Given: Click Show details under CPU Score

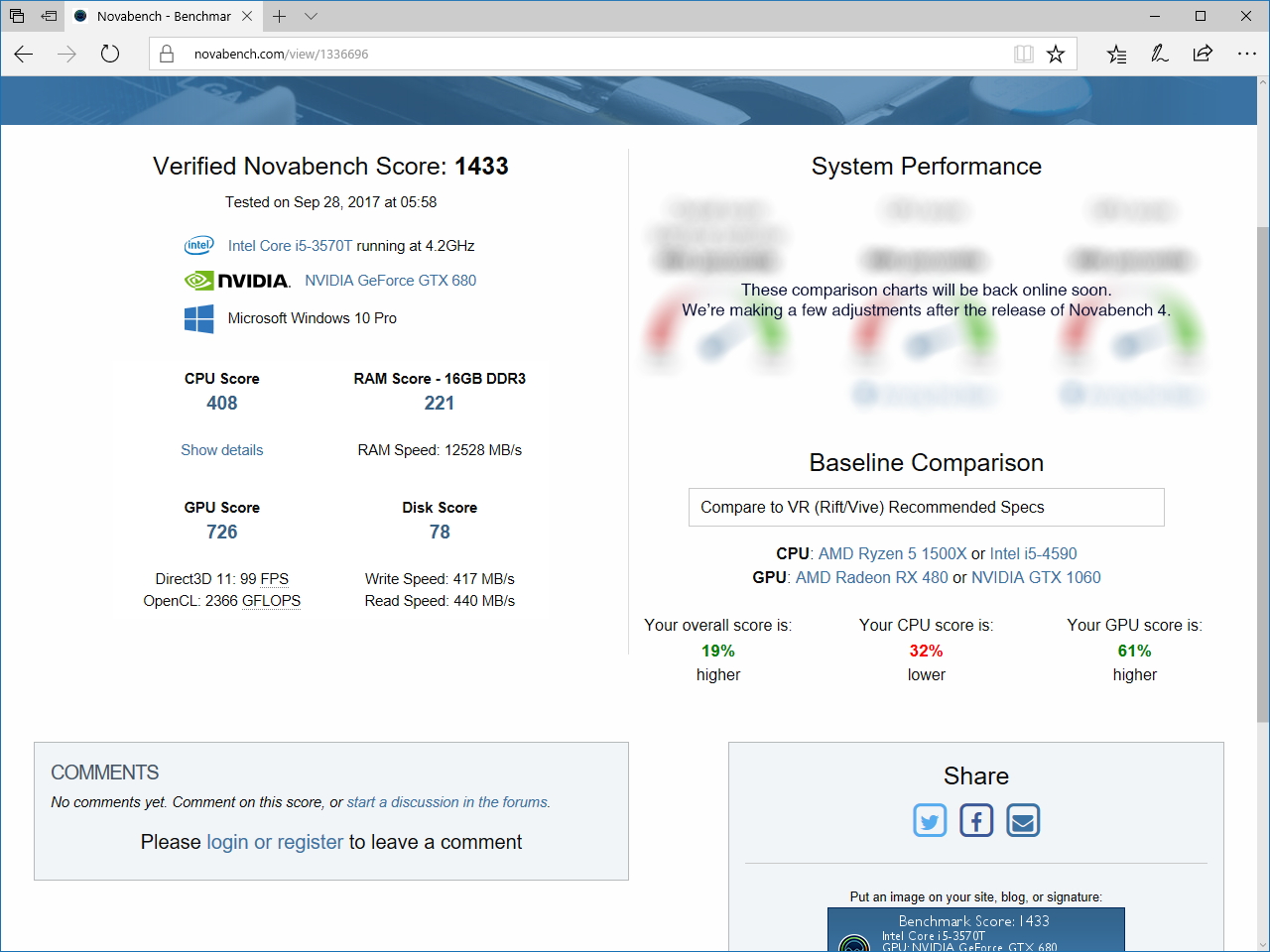Looking at the screenshot, I should pos(222,450).
